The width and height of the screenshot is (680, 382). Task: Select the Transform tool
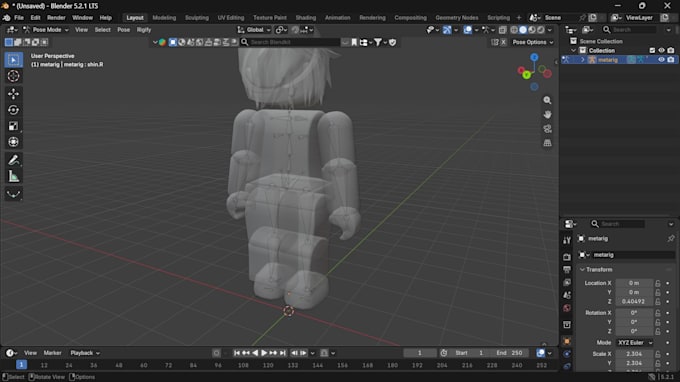coord(13,142)
